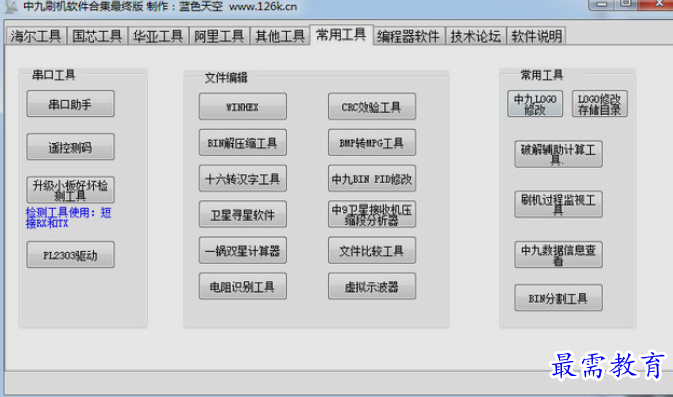The image size is (673, 397).
Task: Launch the 串口助手 tool
Action: (70, 103)
